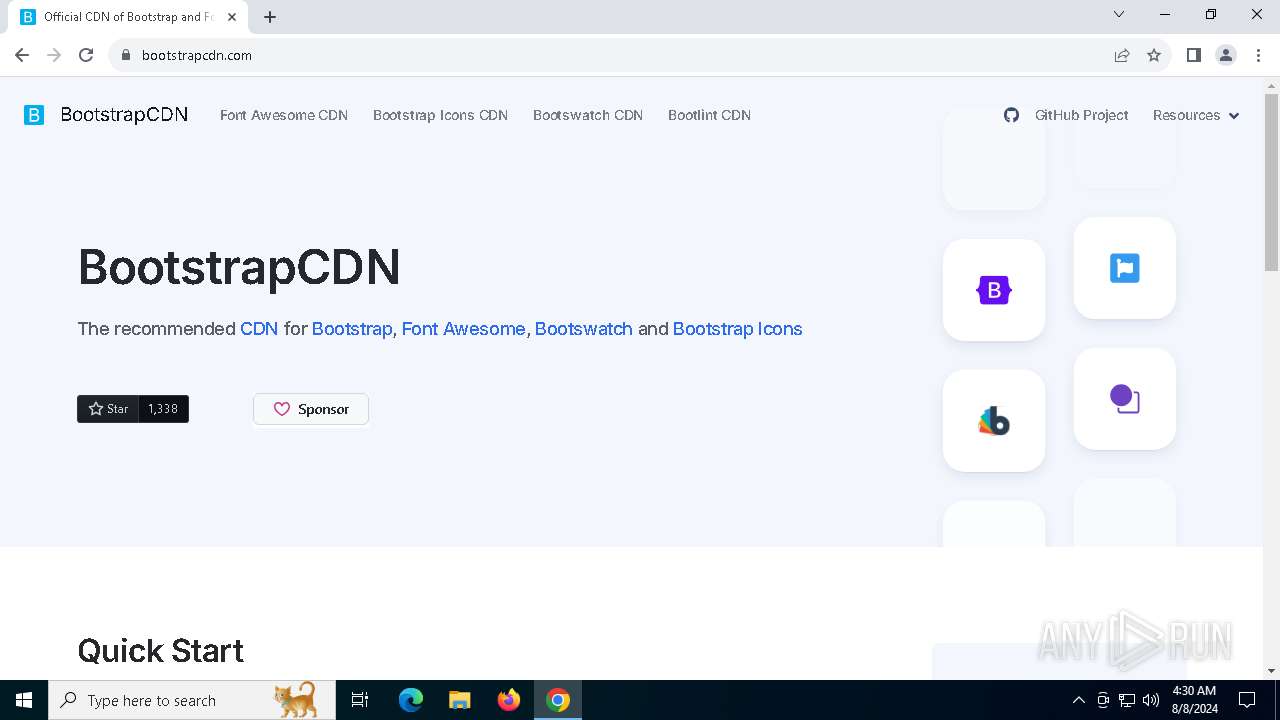Click the page vertical scrollbar thumb

point(1271,182)
